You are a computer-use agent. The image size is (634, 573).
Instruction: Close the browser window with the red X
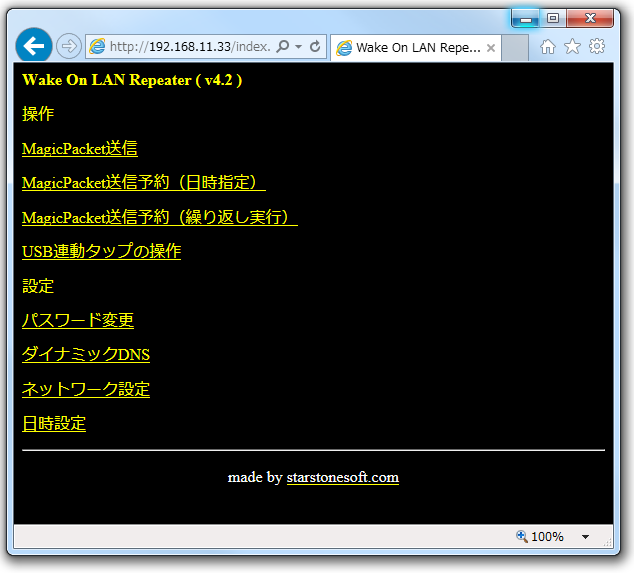click(x=590, y=18)
